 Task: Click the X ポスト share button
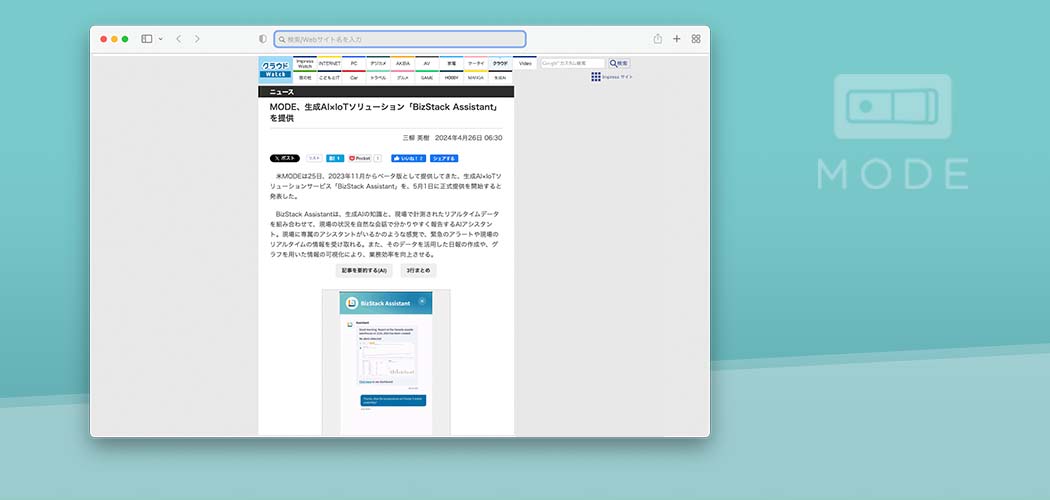click(284, 158)
